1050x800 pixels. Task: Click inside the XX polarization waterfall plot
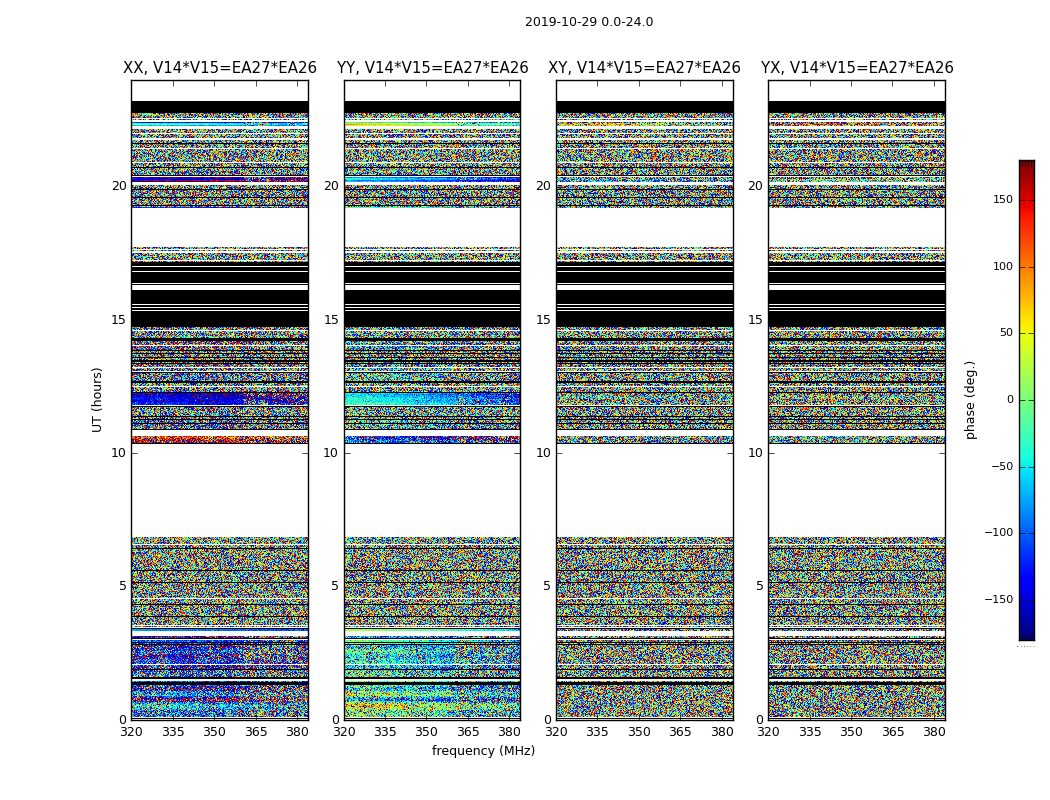[x=220, y=400]
